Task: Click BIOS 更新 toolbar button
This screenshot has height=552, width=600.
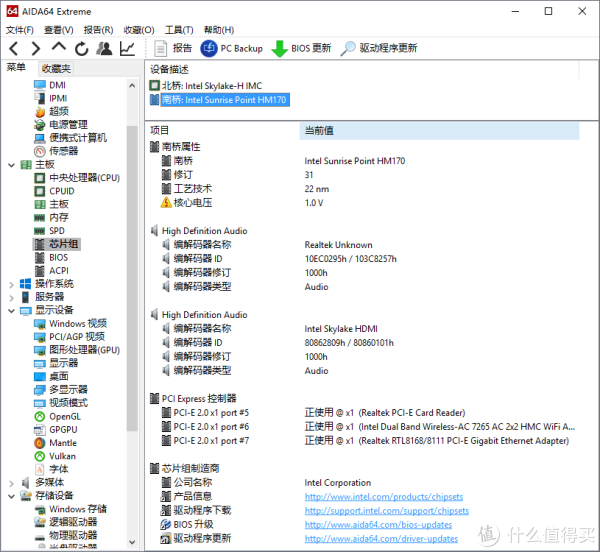Action: pyautogui.click(x=301, y=49)
